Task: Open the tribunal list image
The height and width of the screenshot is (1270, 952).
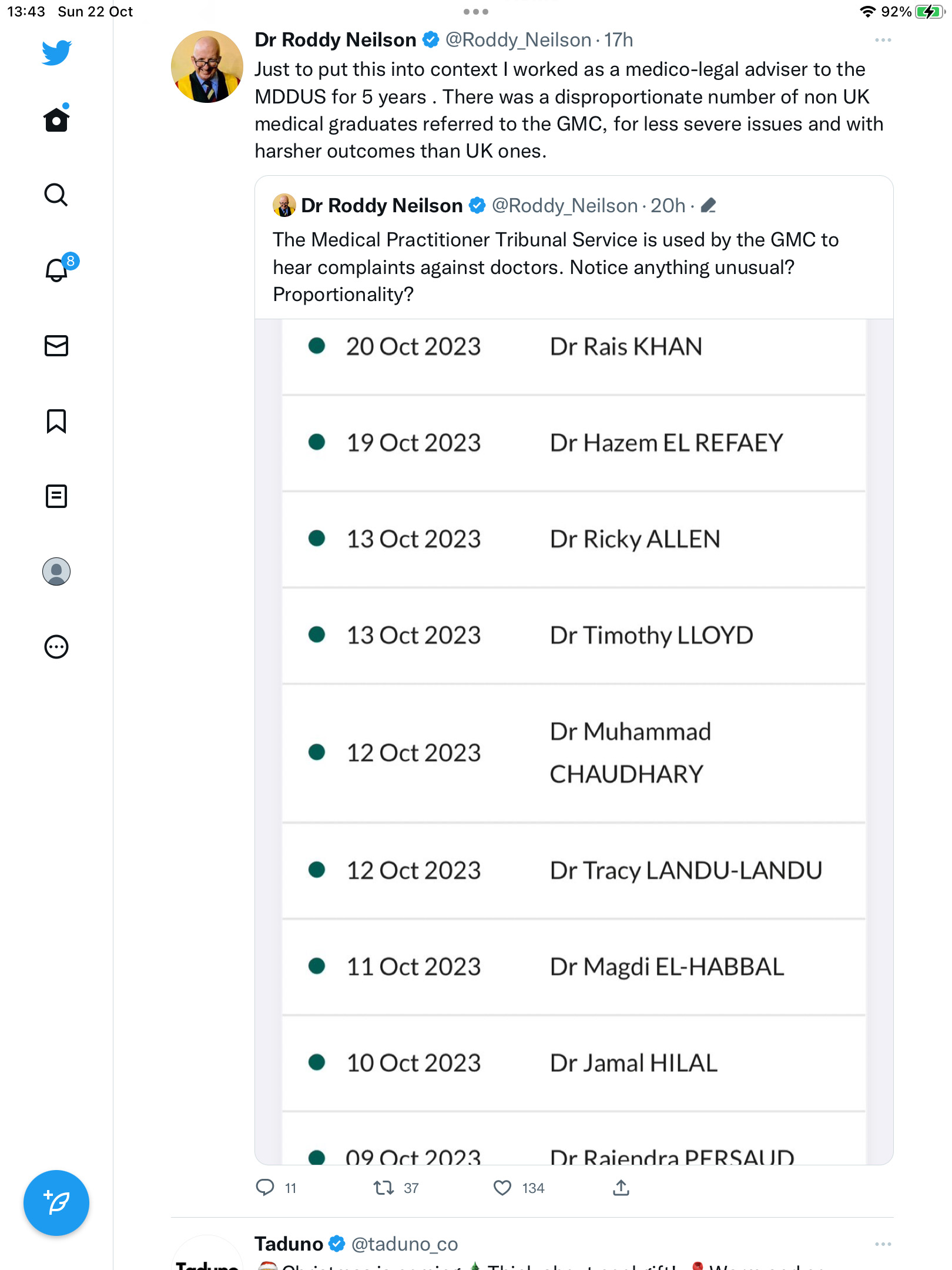Action: click(574, 741)
